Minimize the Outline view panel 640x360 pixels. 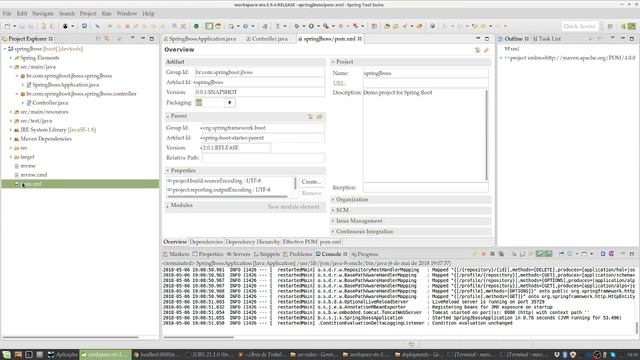[x=623, y=39]
